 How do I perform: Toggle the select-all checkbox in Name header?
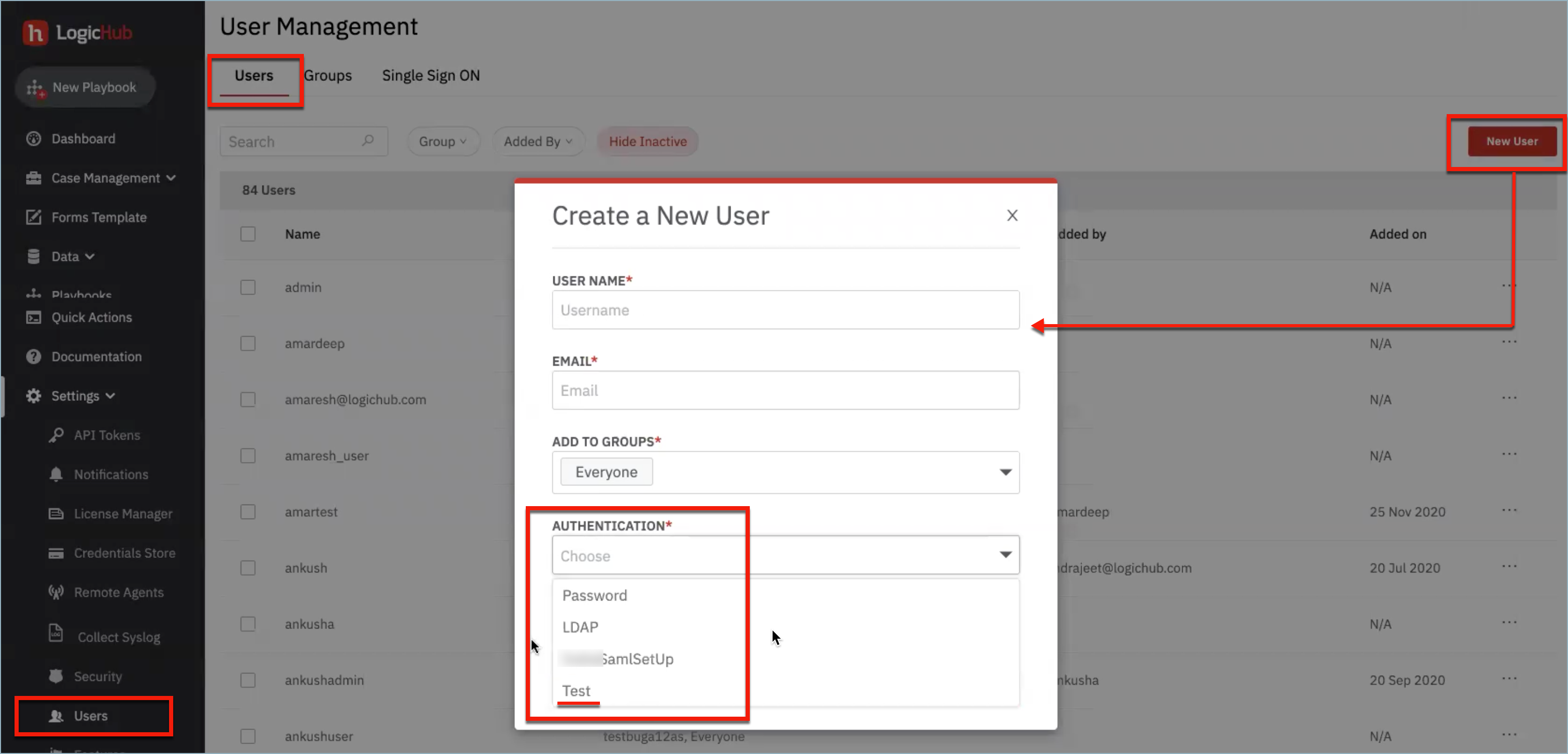pos(248,234)
